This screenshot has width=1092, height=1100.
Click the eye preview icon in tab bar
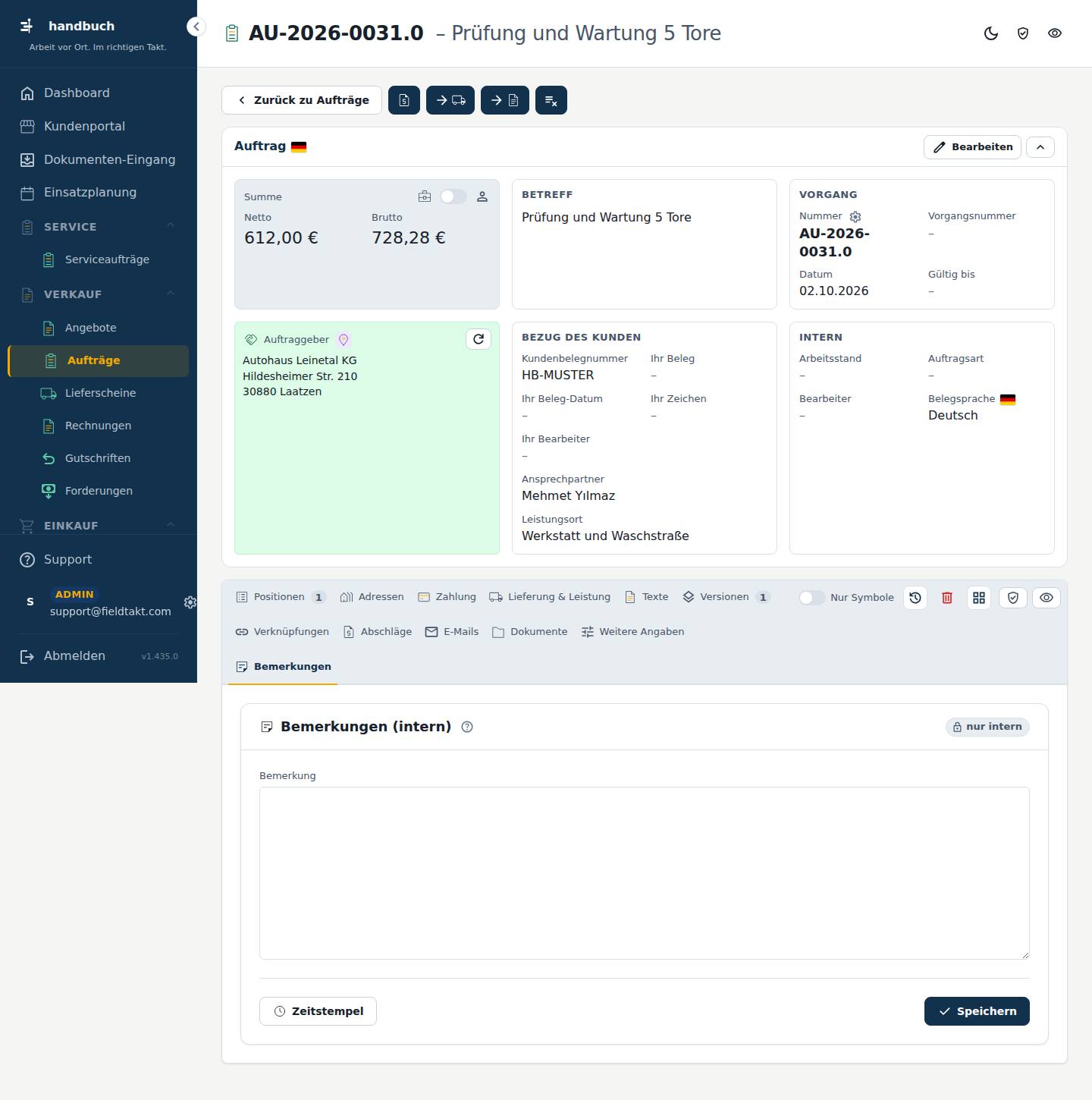(1046, 598)
